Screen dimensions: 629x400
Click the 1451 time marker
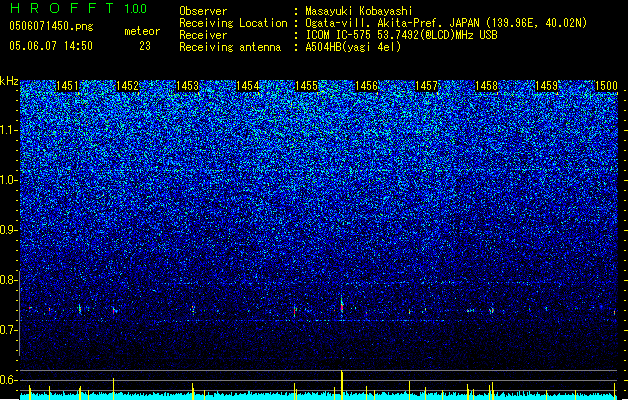[67, 86]
